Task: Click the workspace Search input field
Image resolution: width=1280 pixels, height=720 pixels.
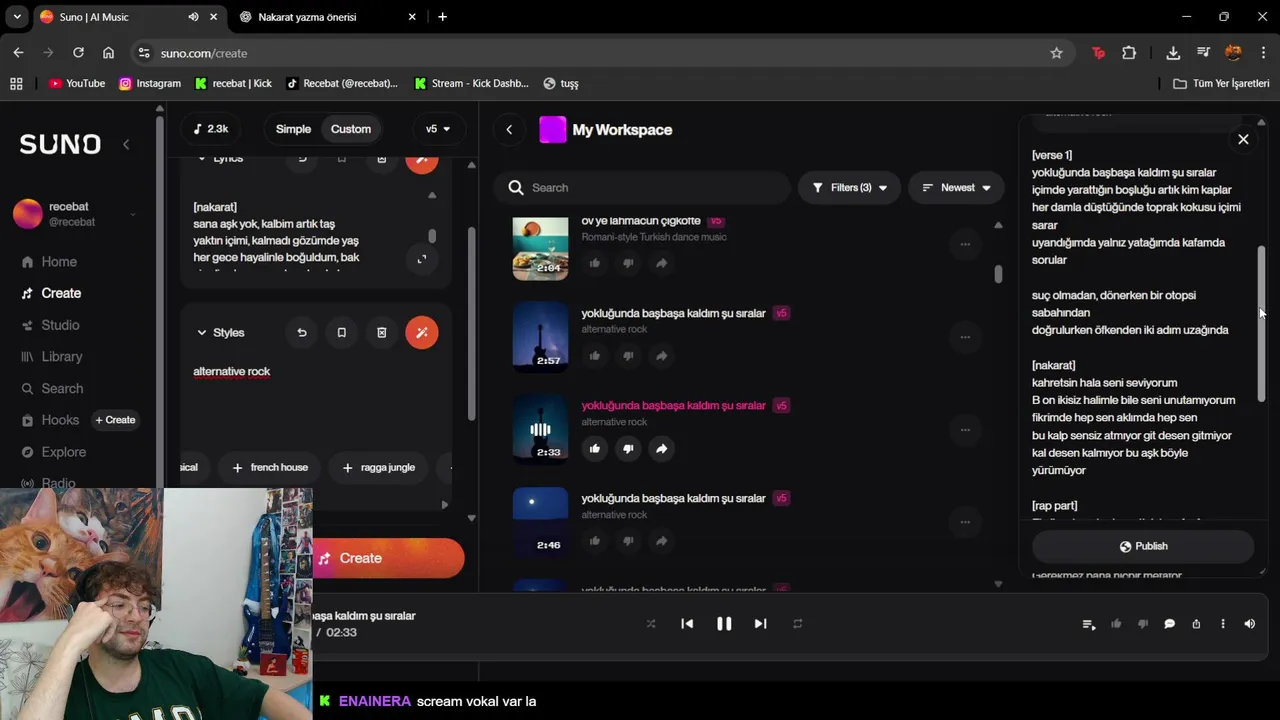Action: (x=645, y=188)
